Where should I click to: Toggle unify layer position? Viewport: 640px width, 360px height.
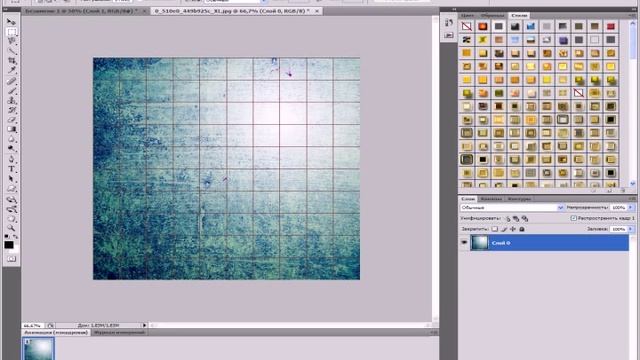pyautogui.click(x=508, y=219)
